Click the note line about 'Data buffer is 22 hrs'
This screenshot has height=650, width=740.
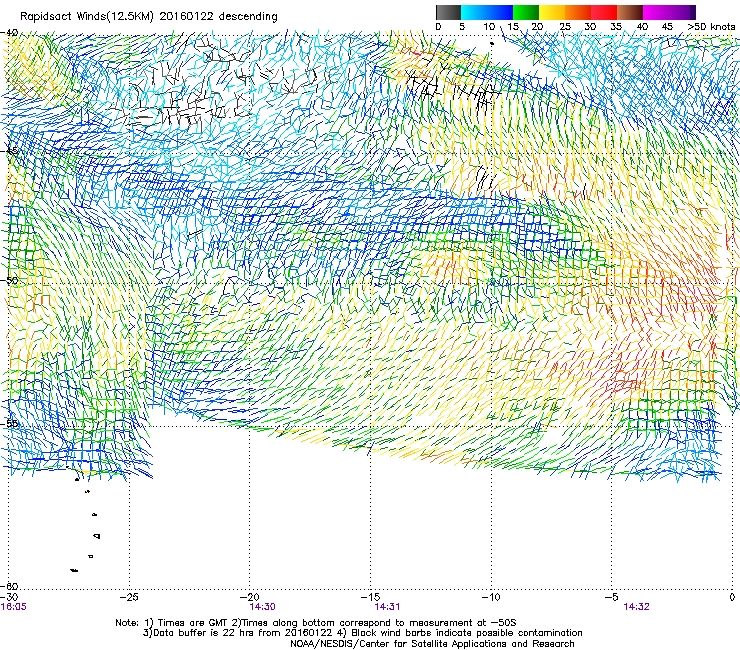(362, 633)
